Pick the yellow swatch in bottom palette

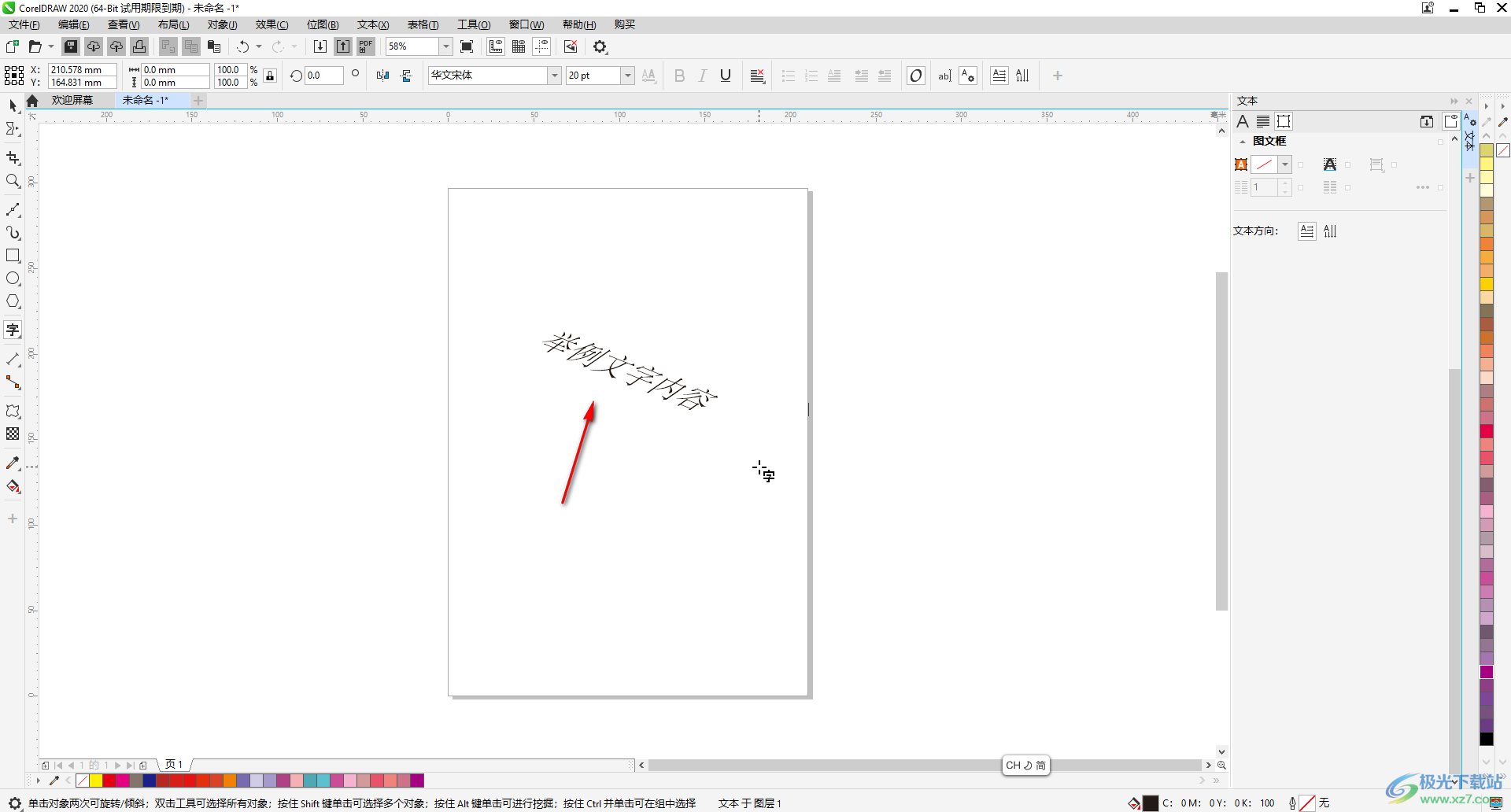point(96,781)
